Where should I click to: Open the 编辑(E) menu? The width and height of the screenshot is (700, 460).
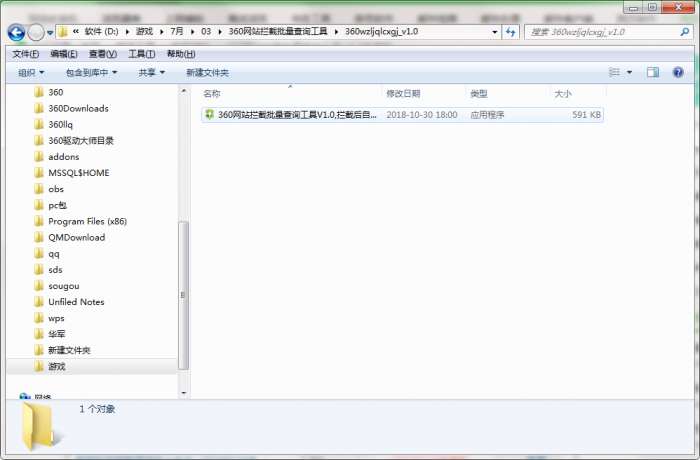coord(64,54)
